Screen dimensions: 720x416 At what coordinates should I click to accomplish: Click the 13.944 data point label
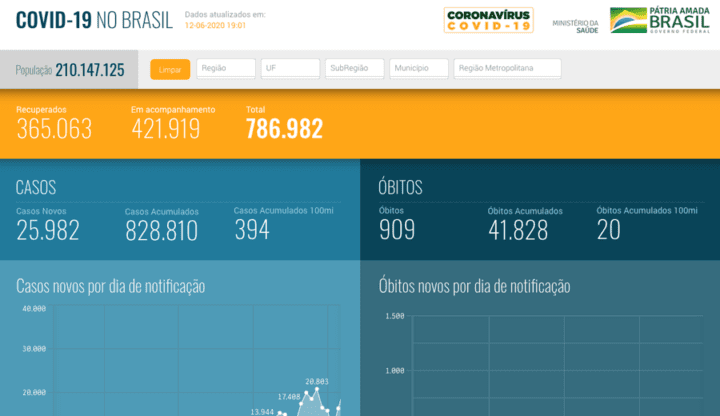[262, 412]
